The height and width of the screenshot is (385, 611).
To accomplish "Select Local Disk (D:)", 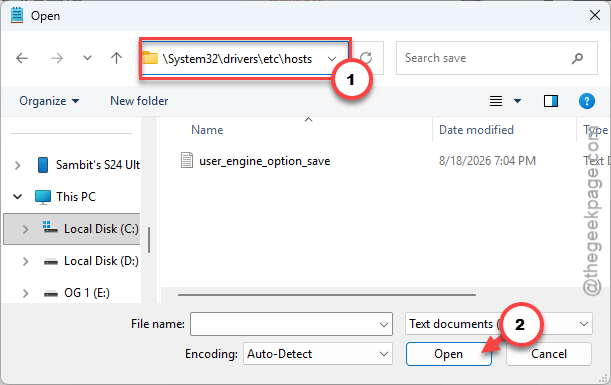I will 101,261.
